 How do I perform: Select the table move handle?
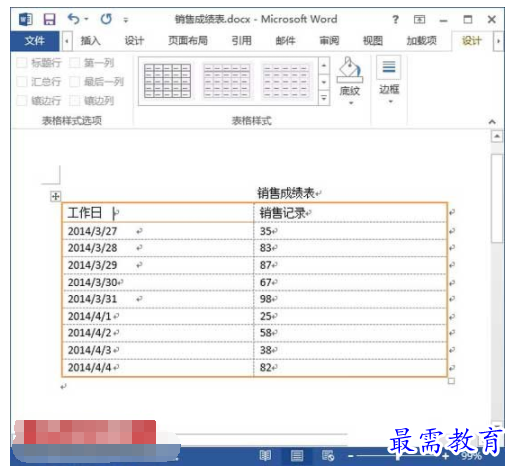click(56, 196)
